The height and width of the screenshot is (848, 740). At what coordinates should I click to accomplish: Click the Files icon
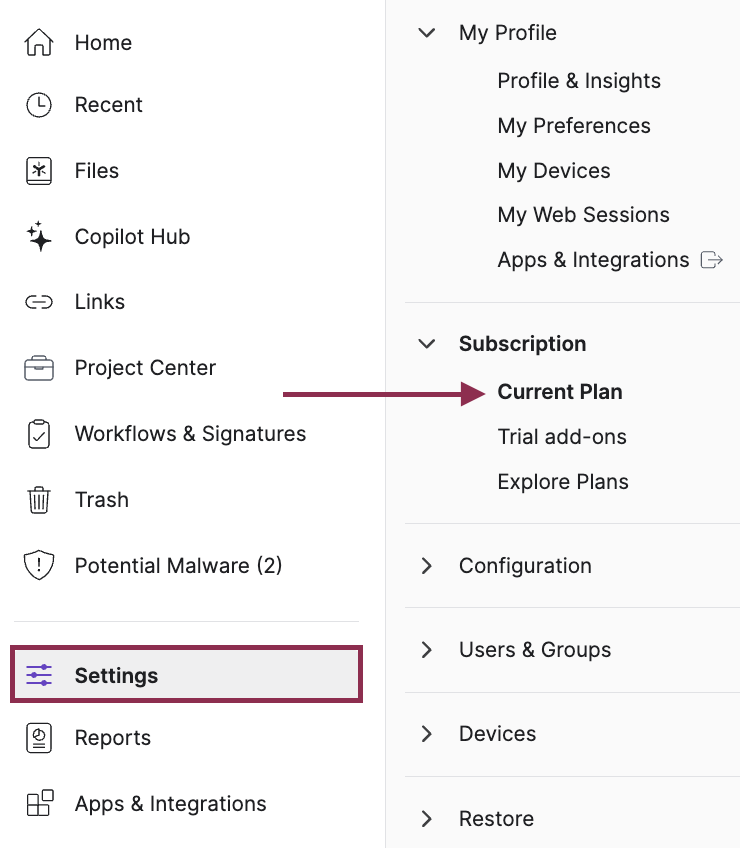[38, 170]
